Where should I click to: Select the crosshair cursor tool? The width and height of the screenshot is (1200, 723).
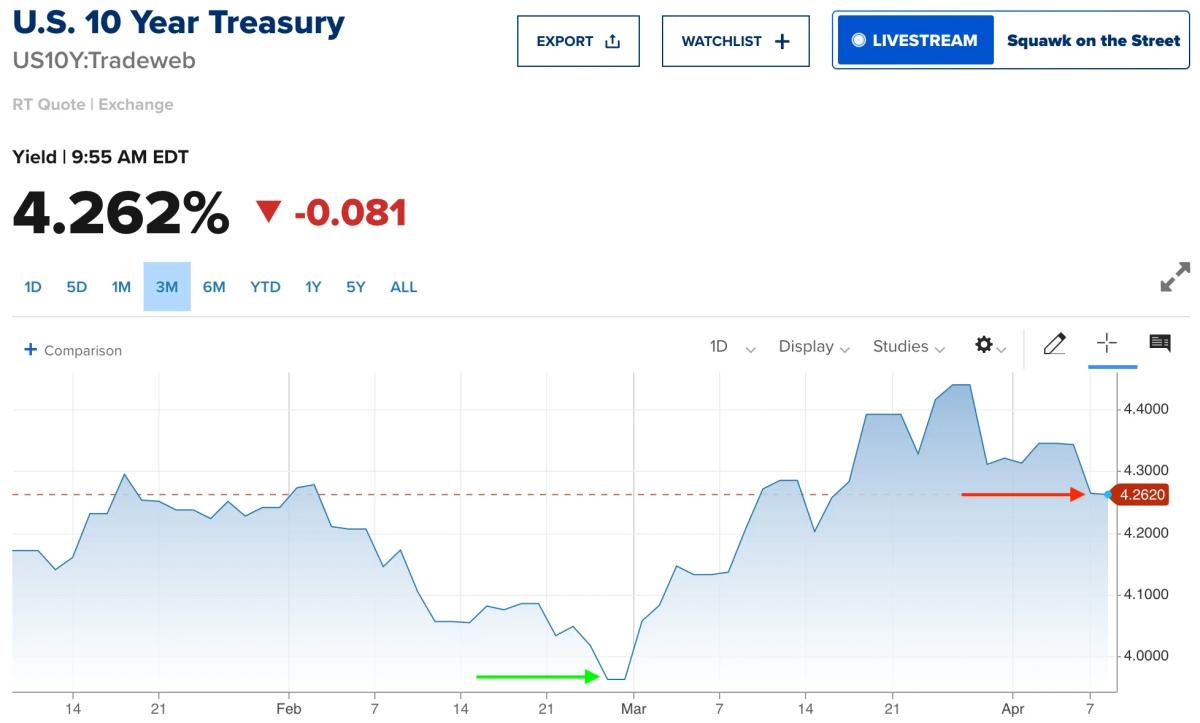point(1106,343)
